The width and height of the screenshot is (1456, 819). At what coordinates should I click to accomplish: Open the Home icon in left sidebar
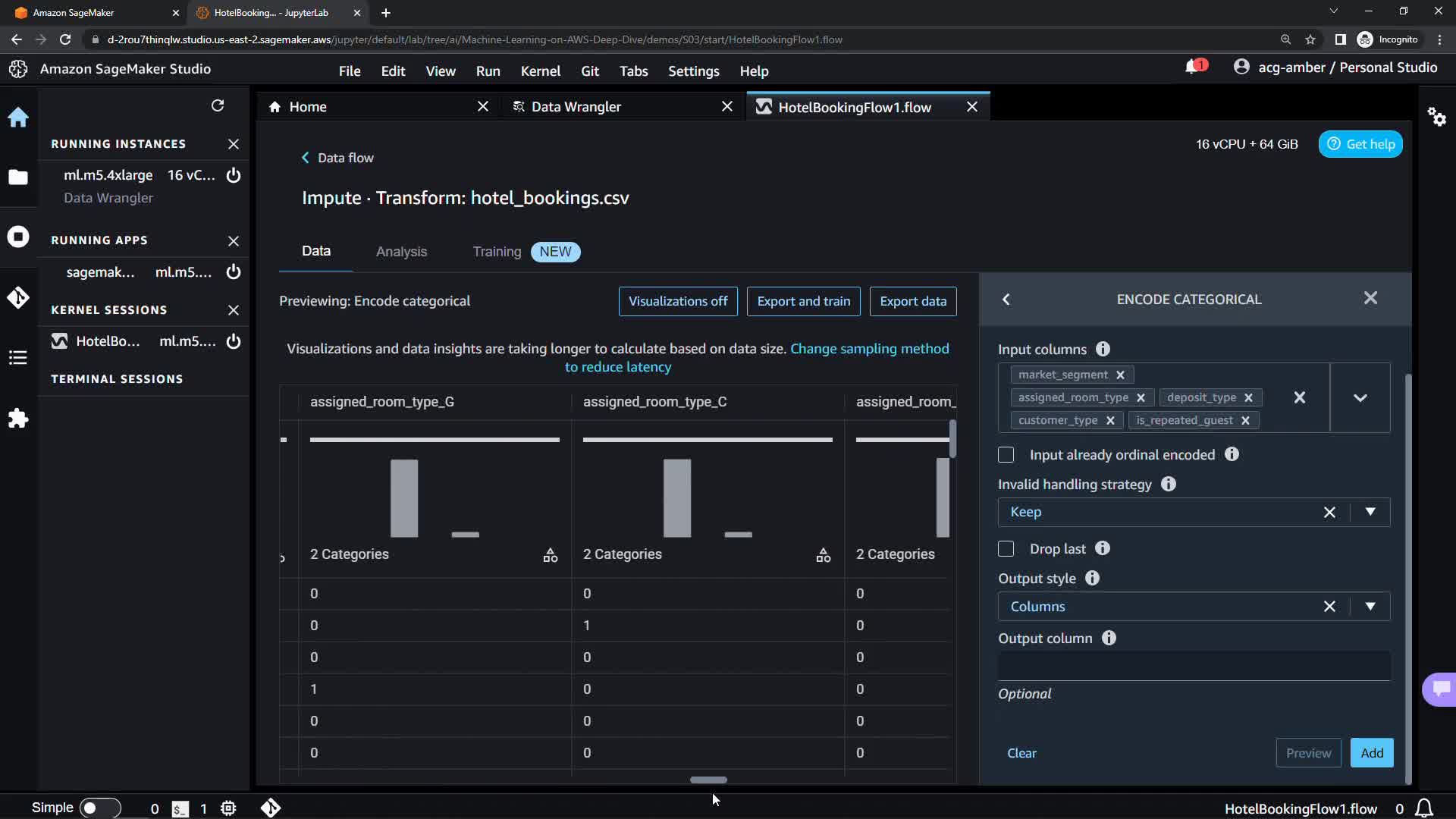[18, 118]
